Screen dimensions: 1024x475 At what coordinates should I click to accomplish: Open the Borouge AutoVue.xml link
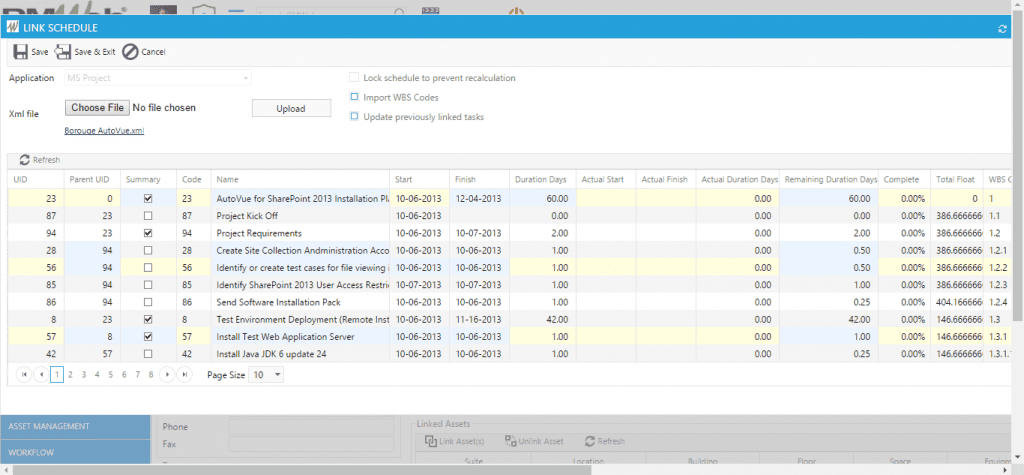click(104, 131)
